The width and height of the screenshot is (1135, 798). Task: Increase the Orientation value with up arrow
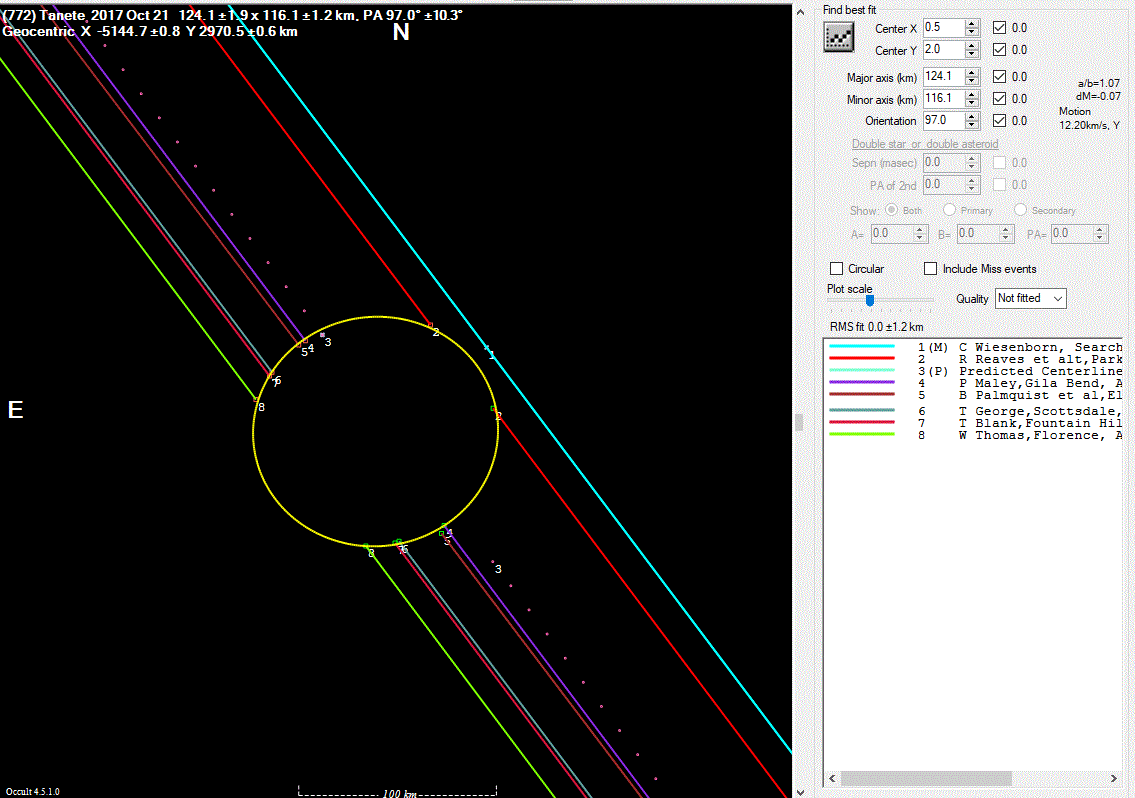click(972, 116)
